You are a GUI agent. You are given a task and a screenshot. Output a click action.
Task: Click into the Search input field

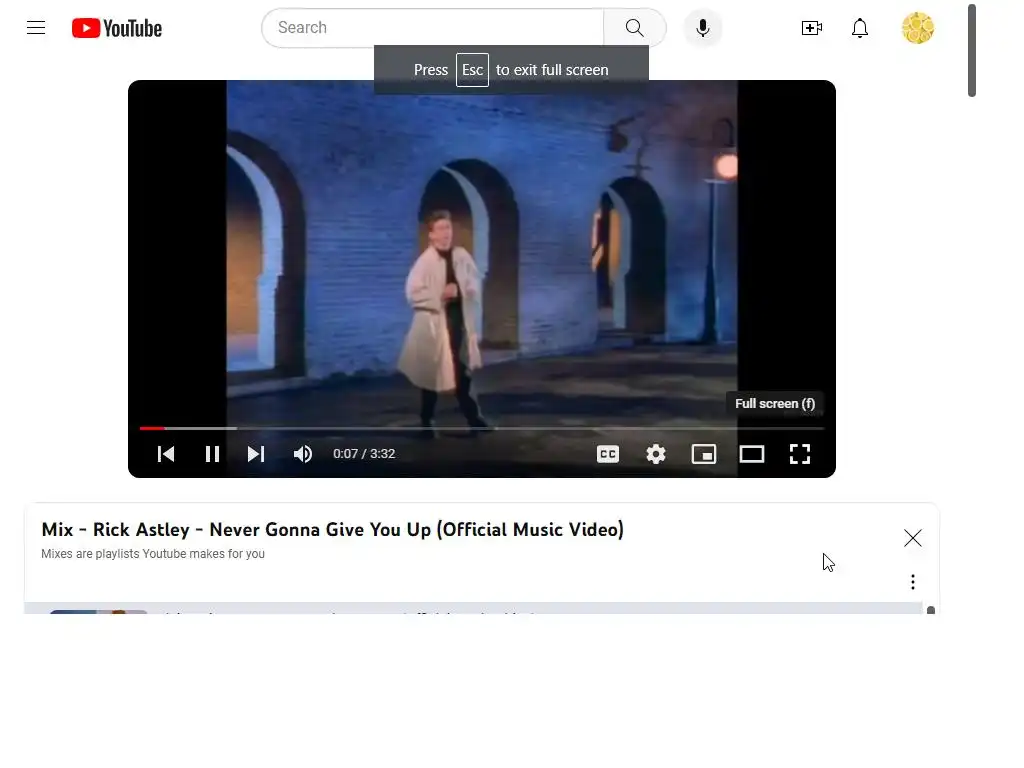click(433, 27)
